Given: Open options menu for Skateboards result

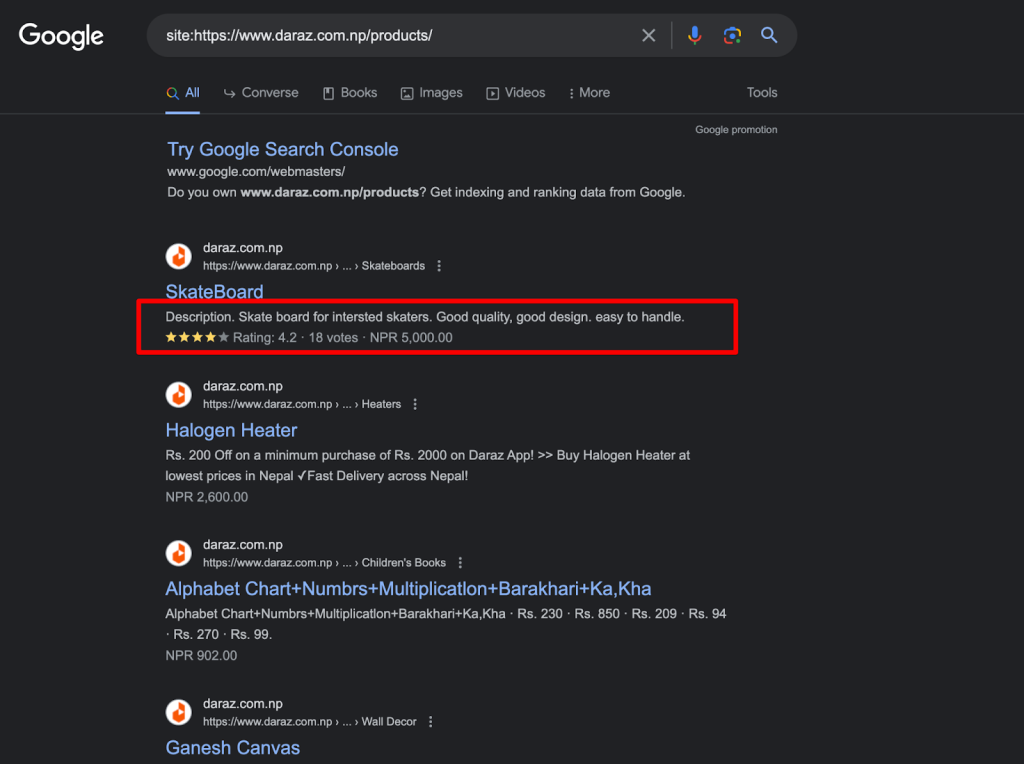Looking at the screenshot, I should 439,266.
